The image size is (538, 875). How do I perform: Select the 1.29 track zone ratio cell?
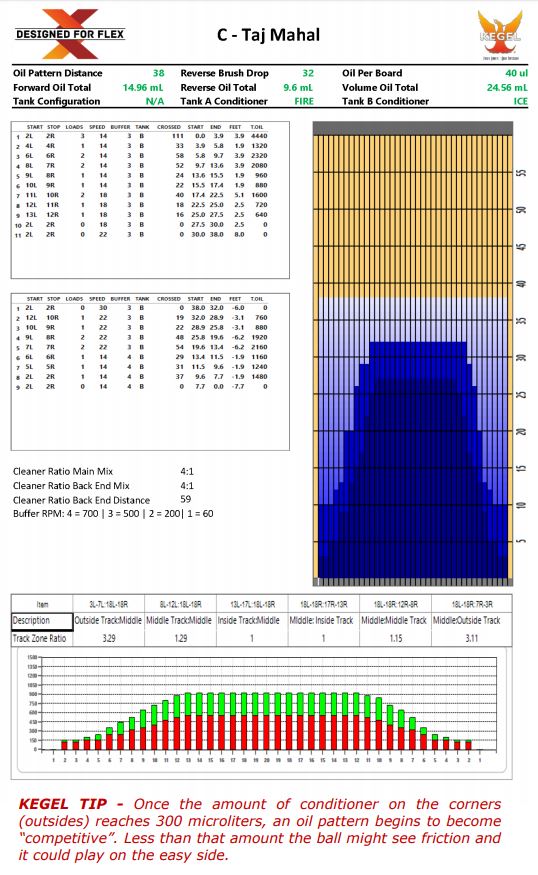coord(181,638)
